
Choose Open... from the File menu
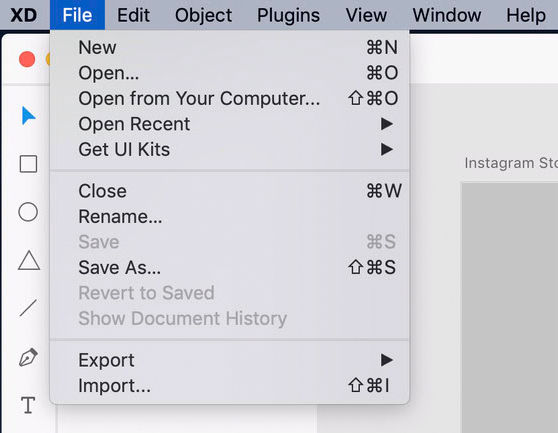[230, 73]
